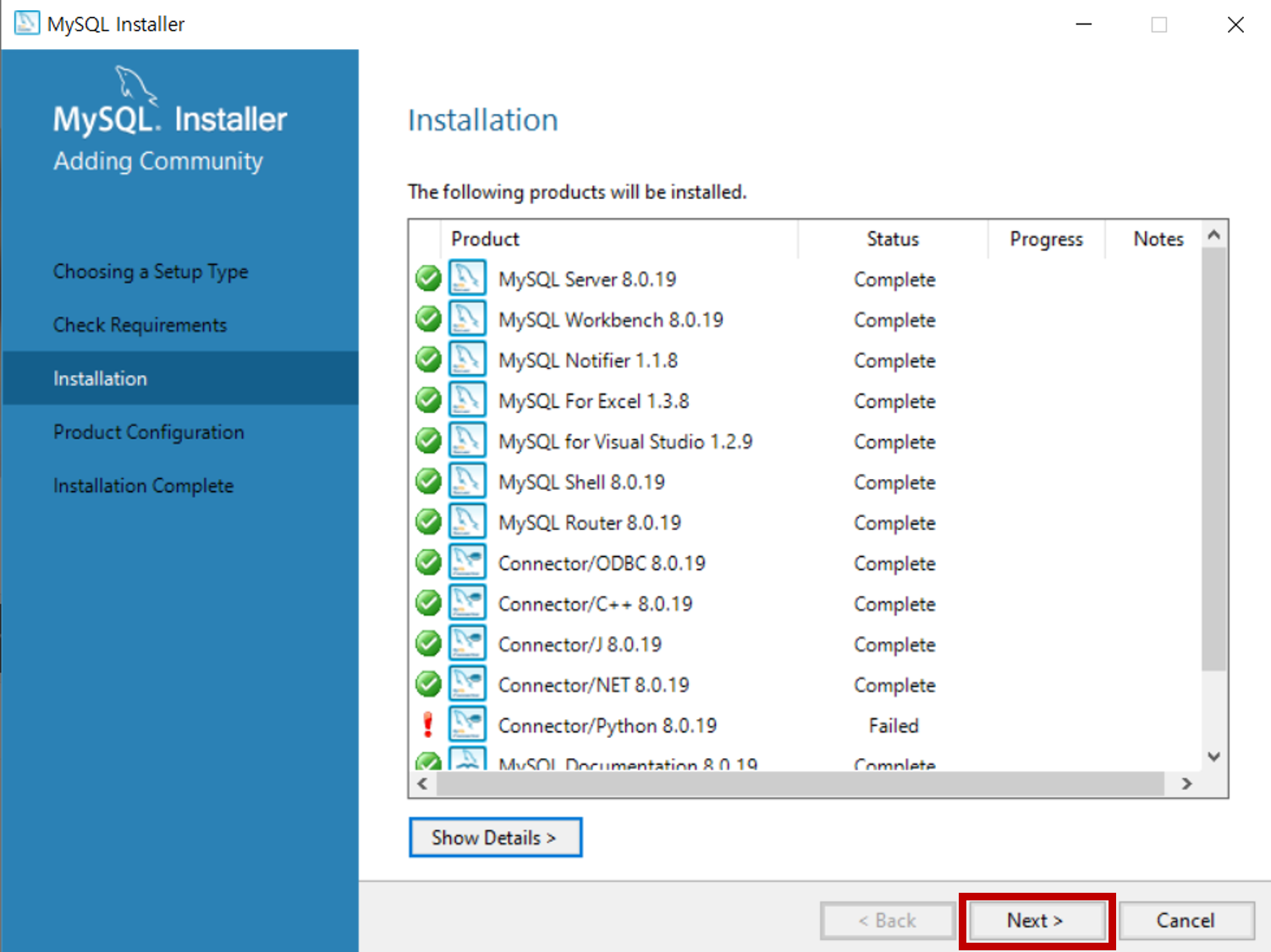Click the MySQL Workbench 8.0.19 product icon
This screenshot has height=952, width=1271.
click(x=467, y=319)
